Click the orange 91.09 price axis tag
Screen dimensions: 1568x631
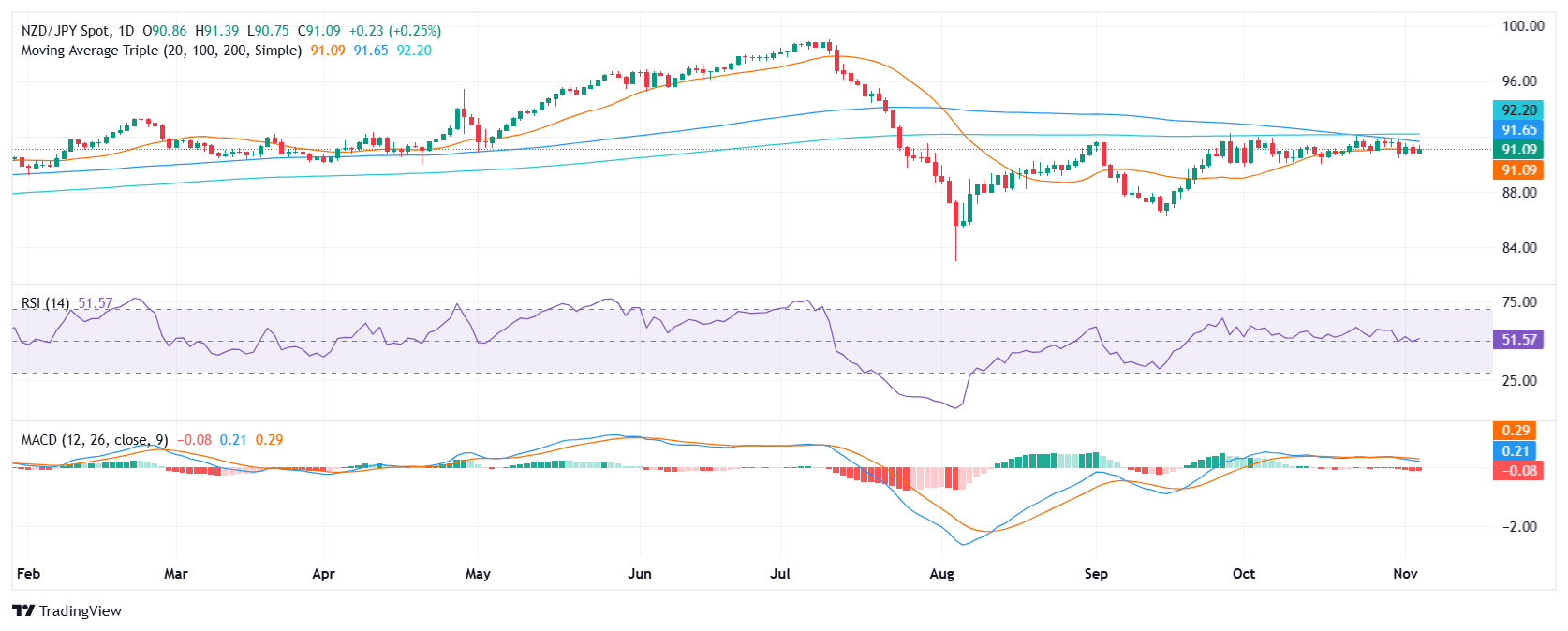1517,170
